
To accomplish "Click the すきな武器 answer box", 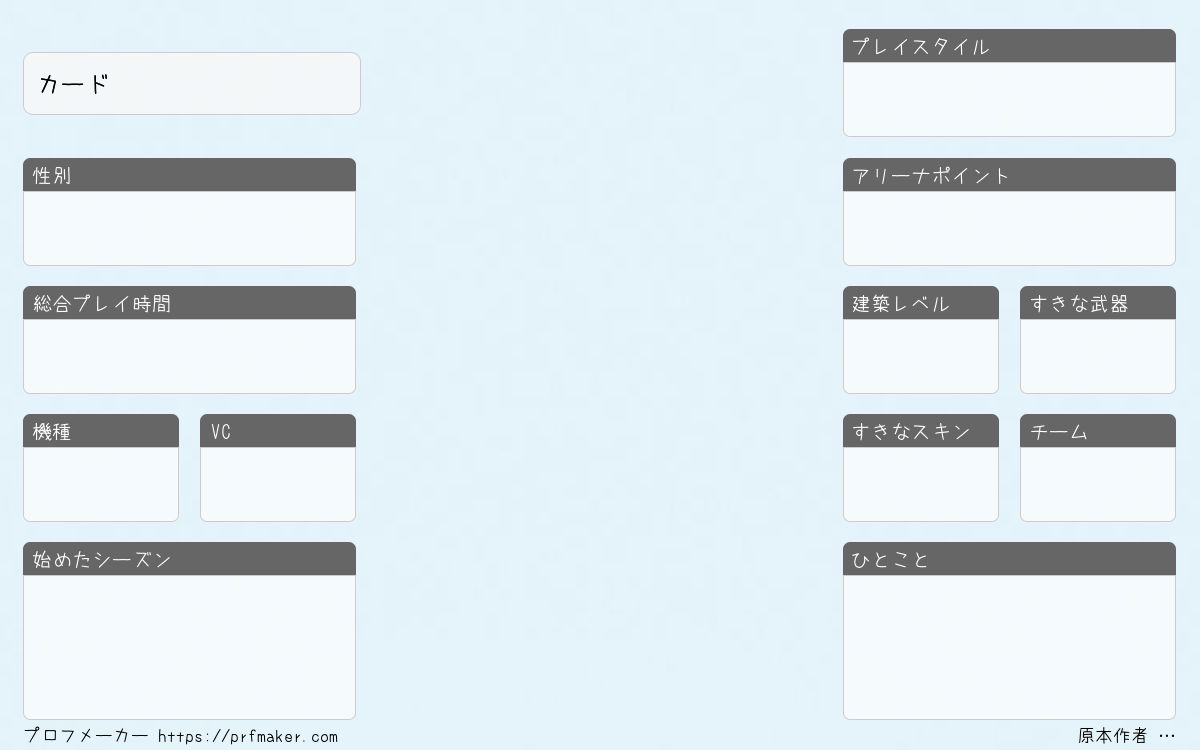I will click(1098, 356).
